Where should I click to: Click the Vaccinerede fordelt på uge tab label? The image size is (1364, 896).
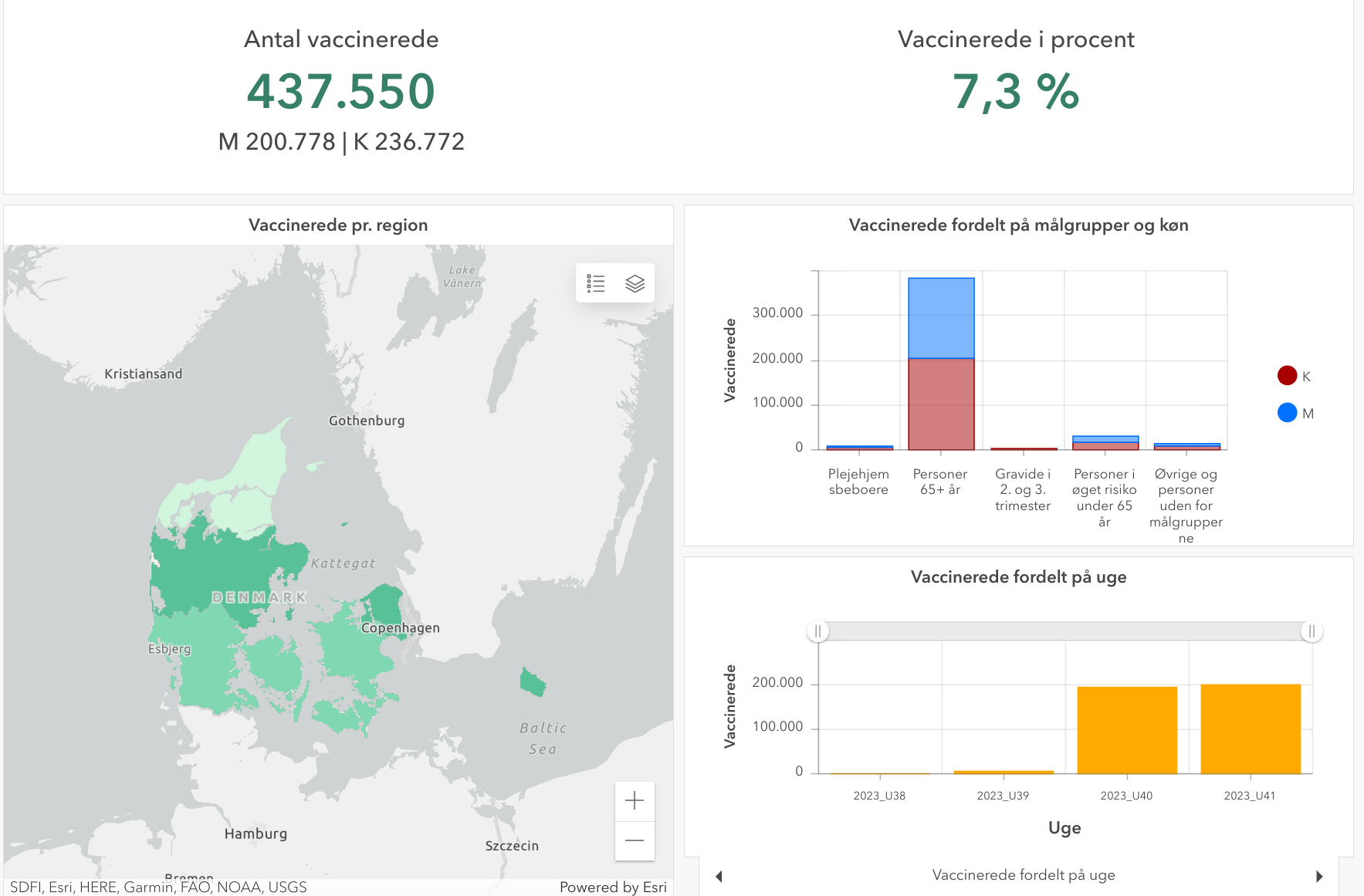[x=1023, y=875]
